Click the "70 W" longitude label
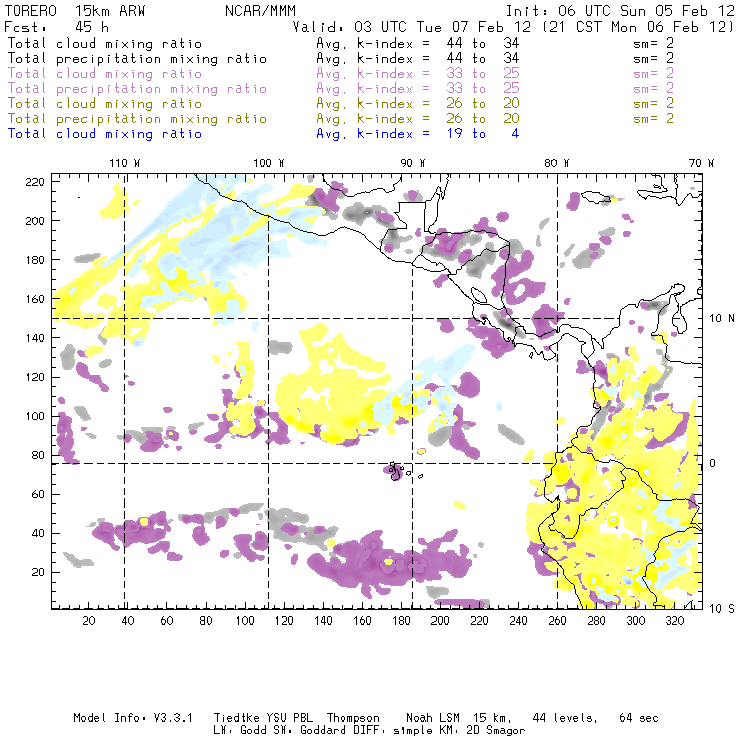Screen dimensions: 740x740 click(x=701, y=163)
